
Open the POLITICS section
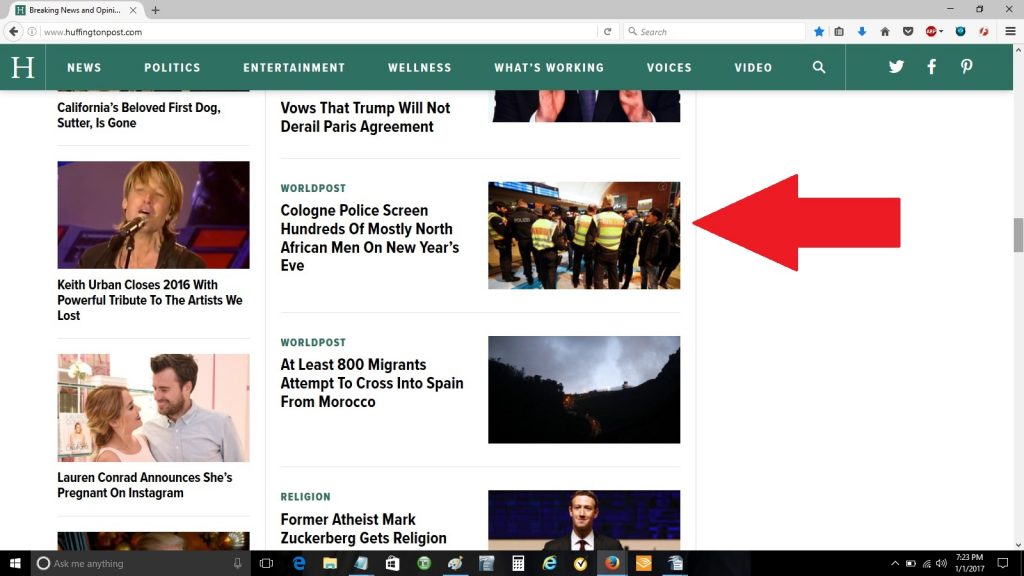172,67
